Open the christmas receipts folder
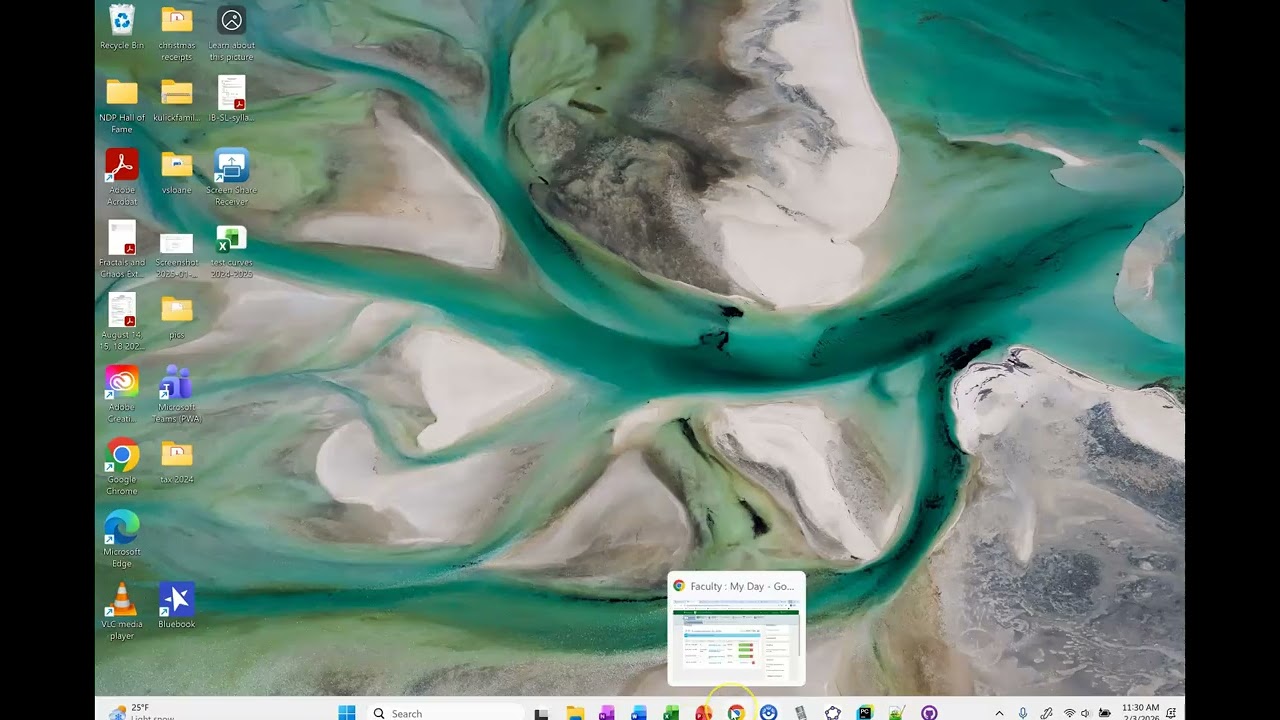This screenshot has width=1280, height=720. click(x=177, y=33)
